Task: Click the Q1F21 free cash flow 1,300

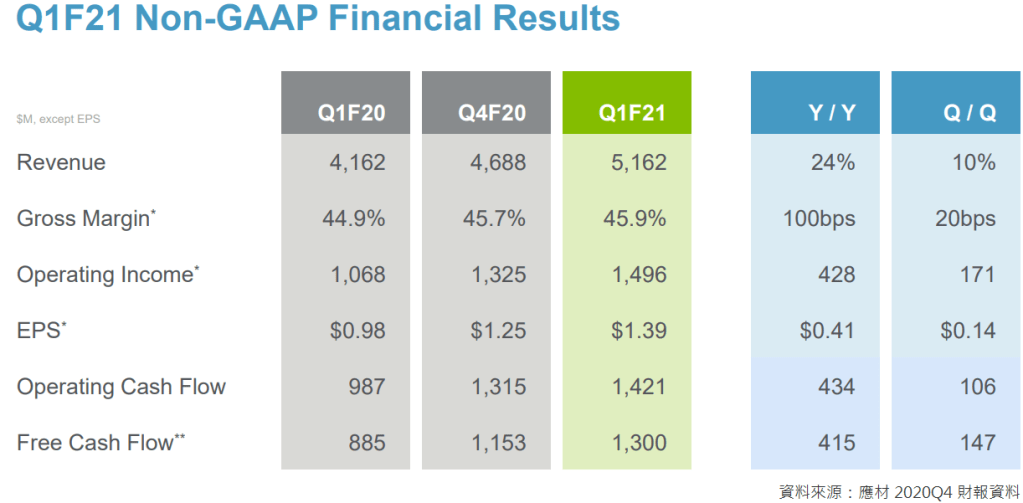Action: [x=638, y=443]
